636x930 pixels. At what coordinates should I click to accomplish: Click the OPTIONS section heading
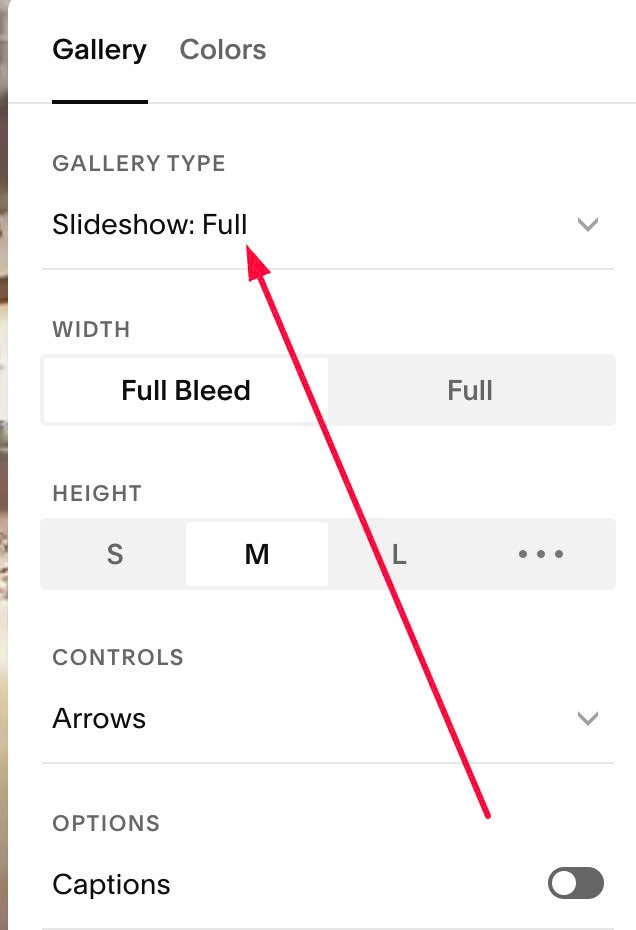click(x=106, y=823)
